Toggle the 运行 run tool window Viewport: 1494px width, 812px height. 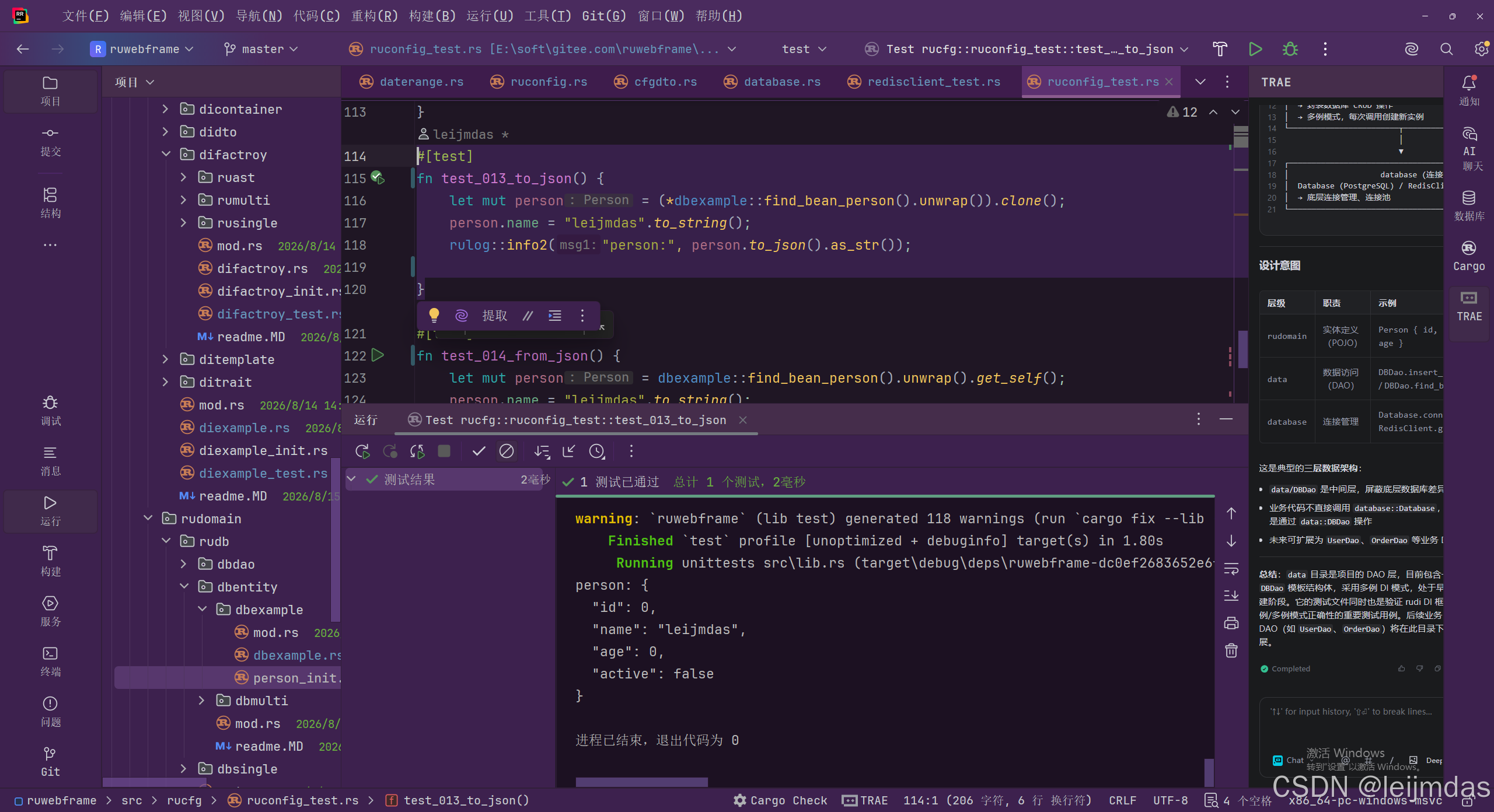(51, 511)
